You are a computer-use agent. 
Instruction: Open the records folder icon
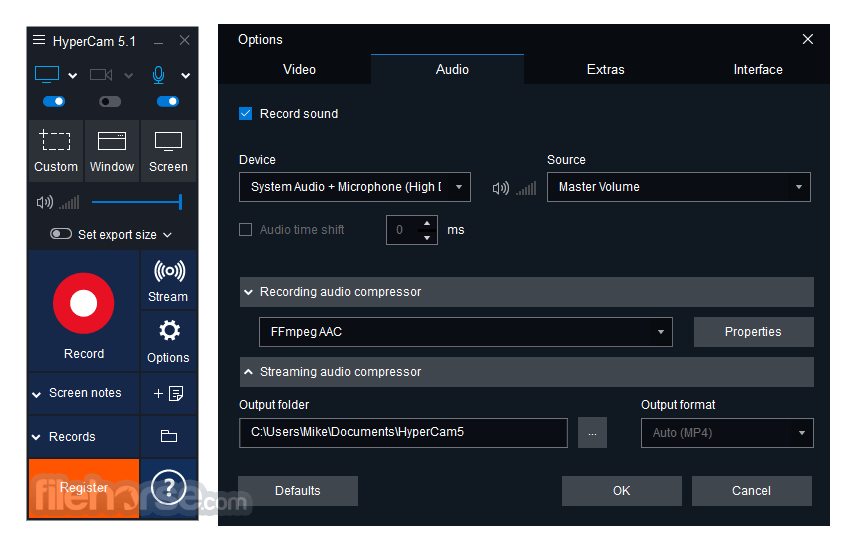click(168, 436)
